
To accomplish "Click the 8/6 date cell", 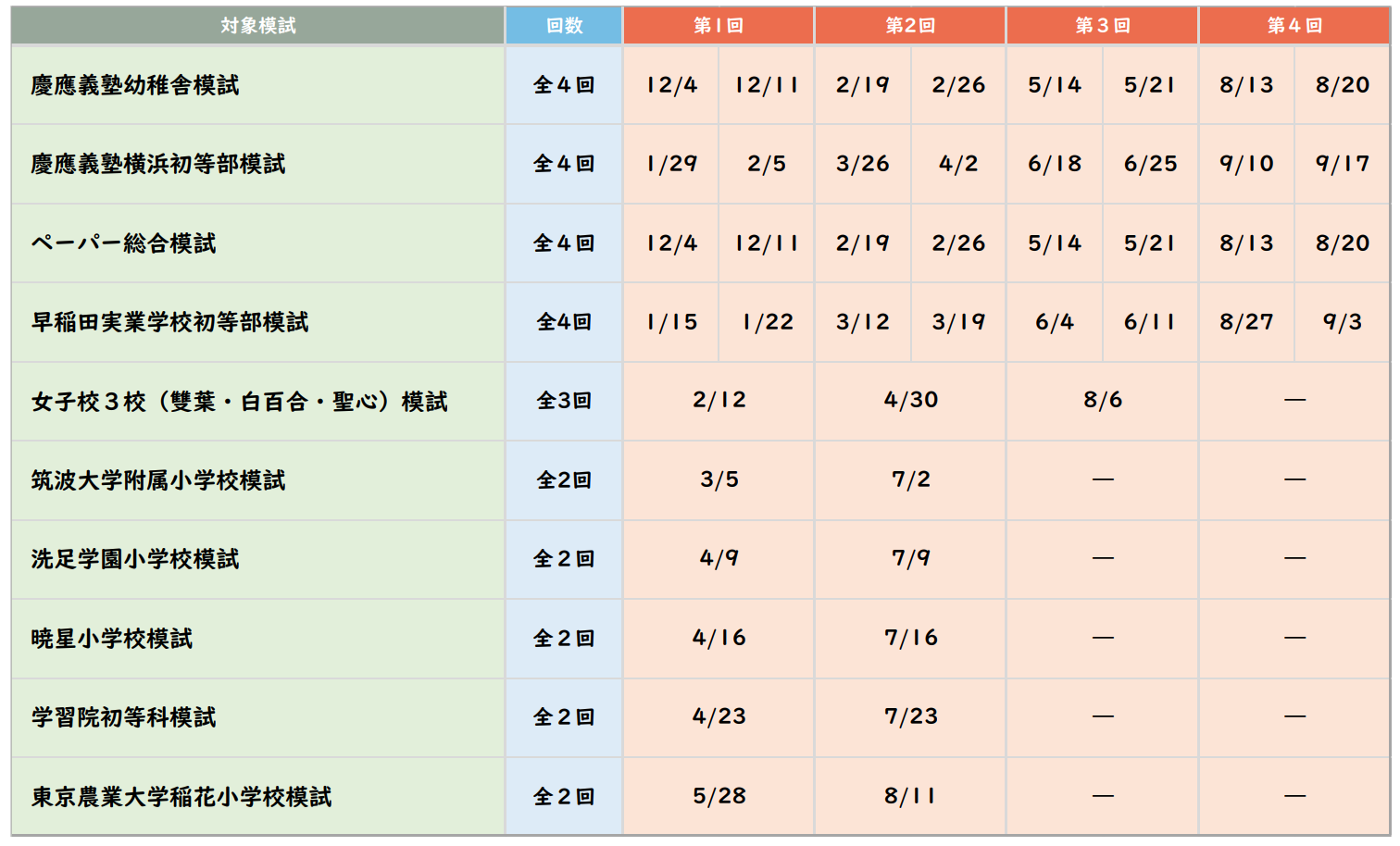I will pyautogui.click(x=1103, y=400).
